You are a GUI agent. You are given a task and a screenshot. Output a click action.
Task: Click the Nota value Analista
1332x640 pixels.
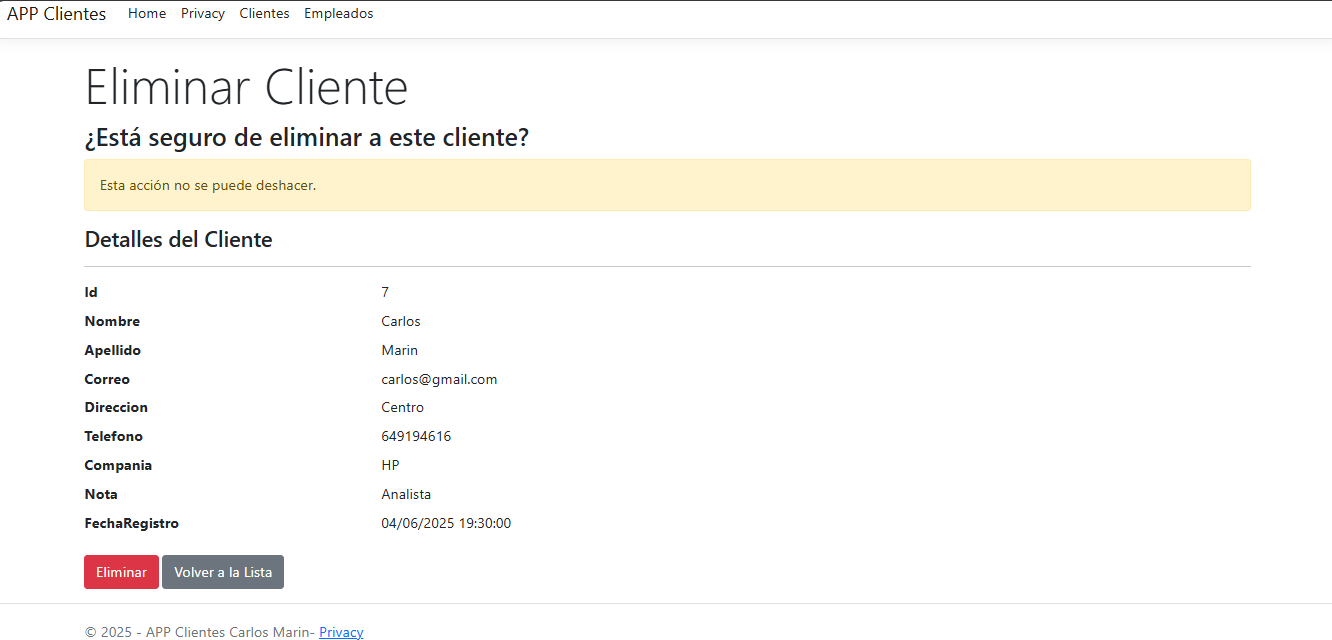tap(406, 494)
